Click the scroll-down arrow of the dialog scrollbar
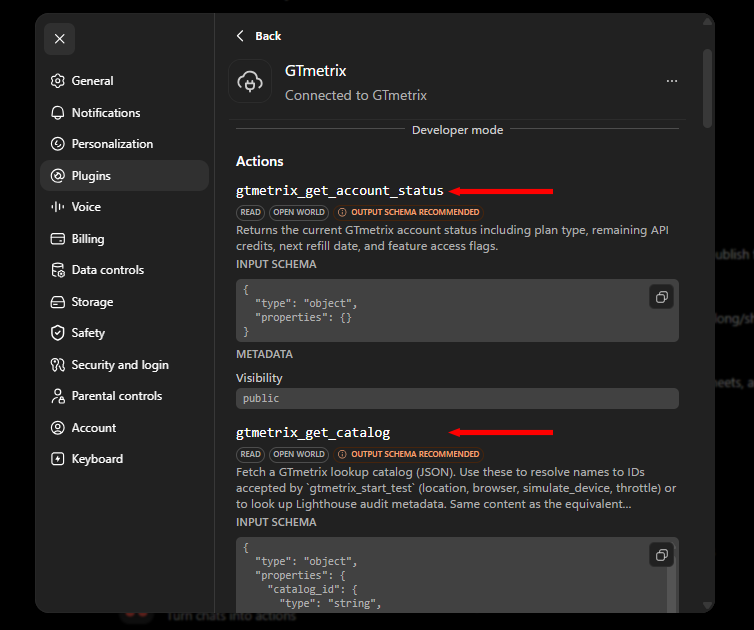Viewport: 754px width, 630px height. point(707,605)
